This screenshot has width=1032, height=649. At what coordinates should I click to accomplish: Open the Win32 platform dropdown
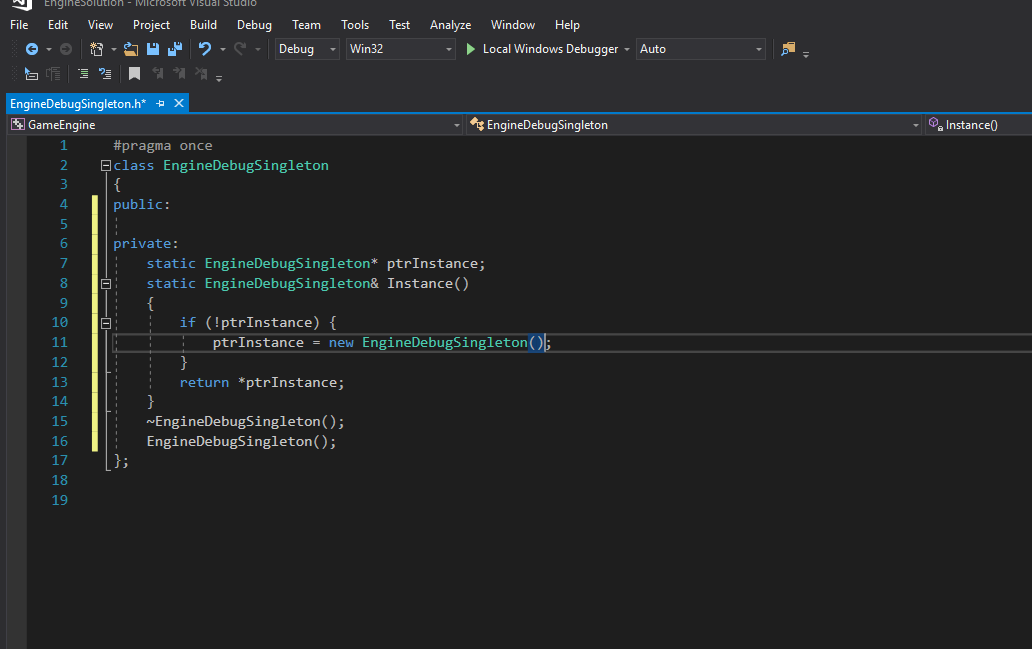[400, 48]
